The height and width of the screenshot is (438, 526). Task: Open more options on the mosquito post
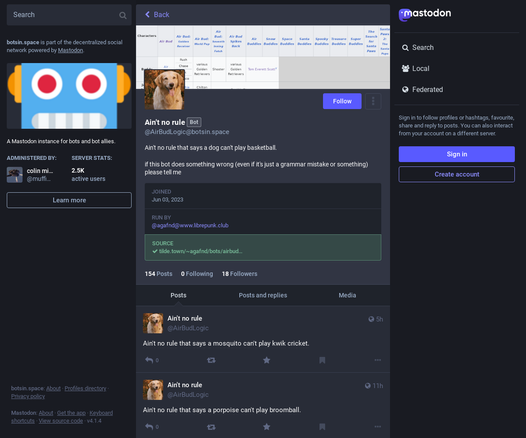[378, 360]
